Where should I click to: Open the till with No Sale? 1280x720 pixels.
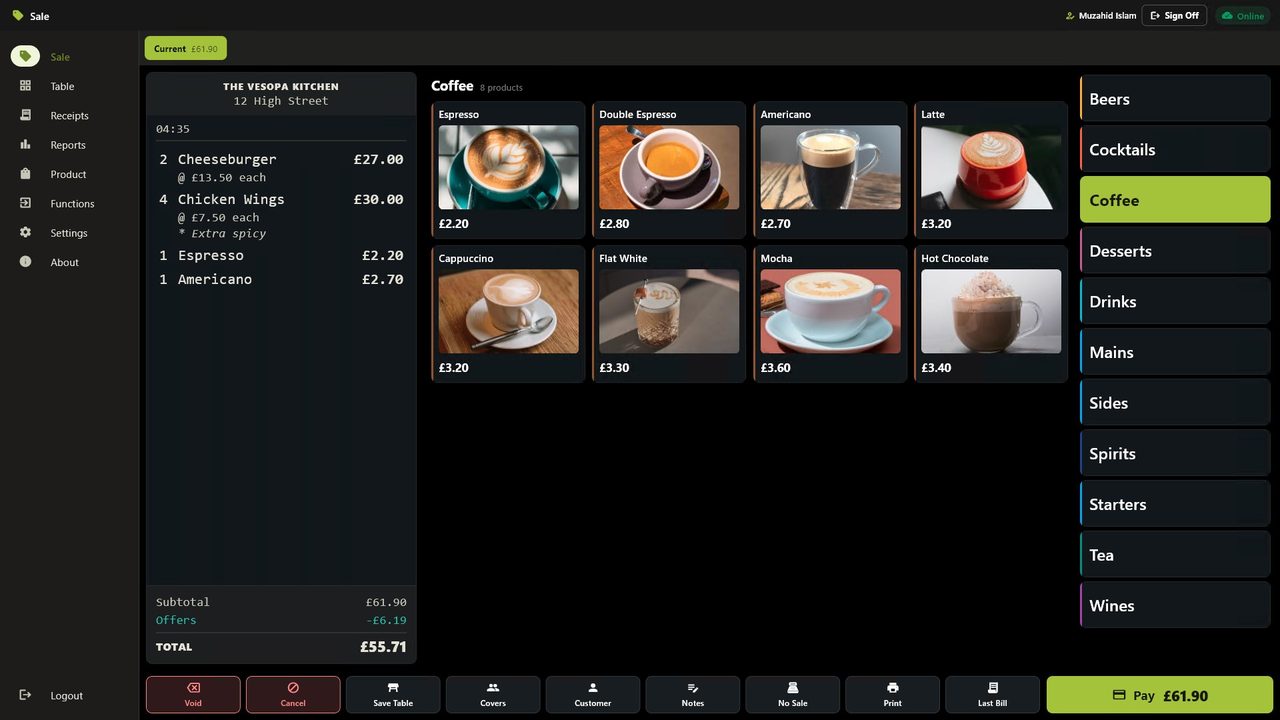(x=793, y=695)
